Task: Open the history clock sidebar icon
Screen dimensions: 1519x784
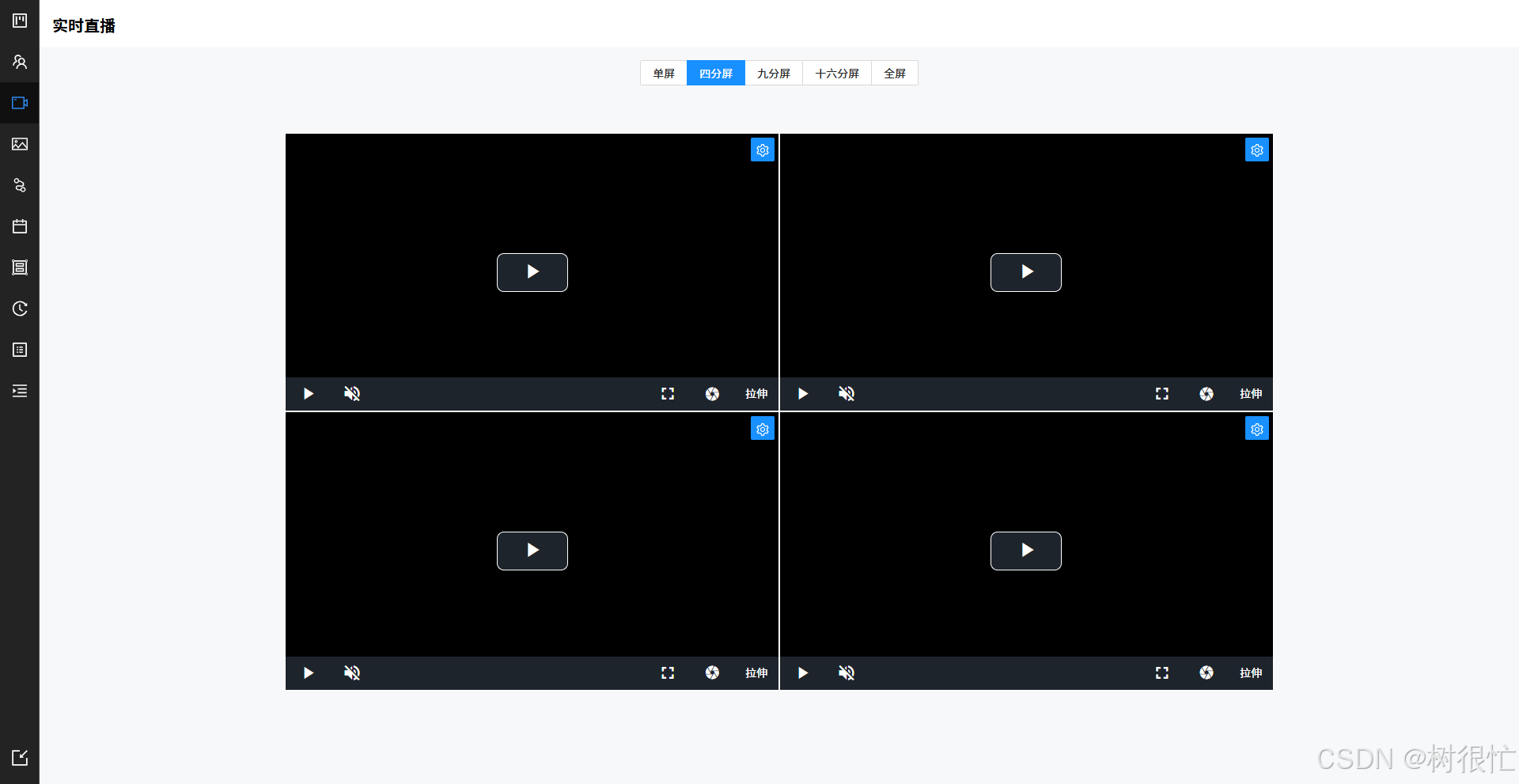Action: tap(20, 309)
